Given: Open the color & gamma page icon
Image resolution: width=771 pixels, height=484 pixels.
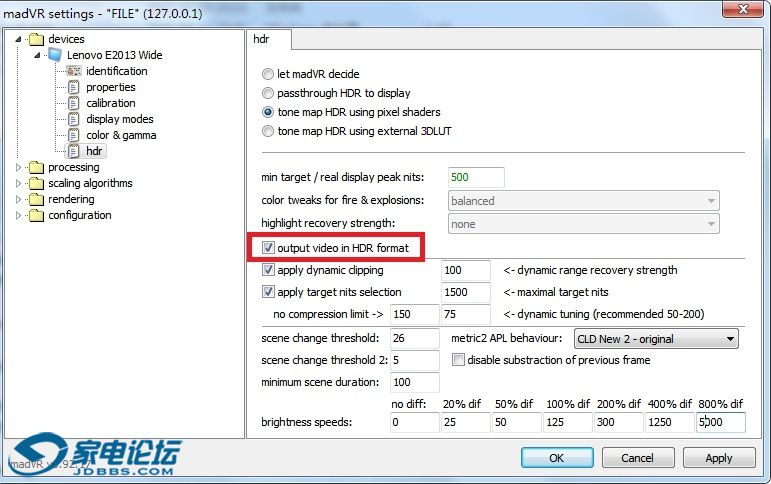Looking at the screenshot, I should (x=73, y=135).
